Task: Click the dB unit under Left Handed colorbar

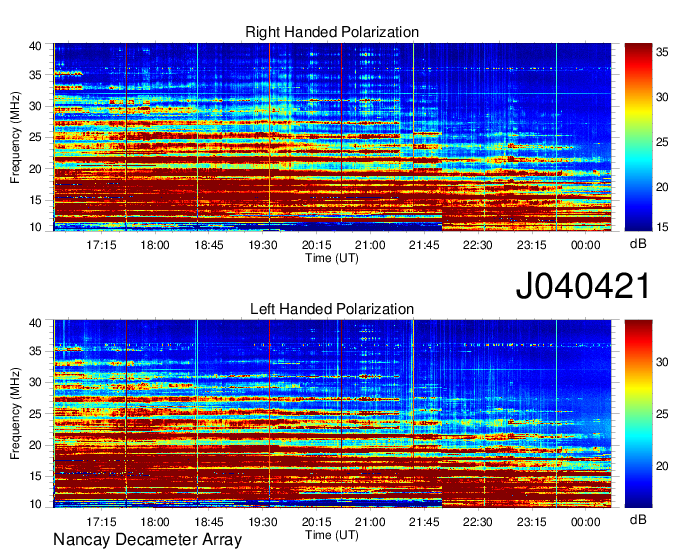Action: click(x=638, y=520)
